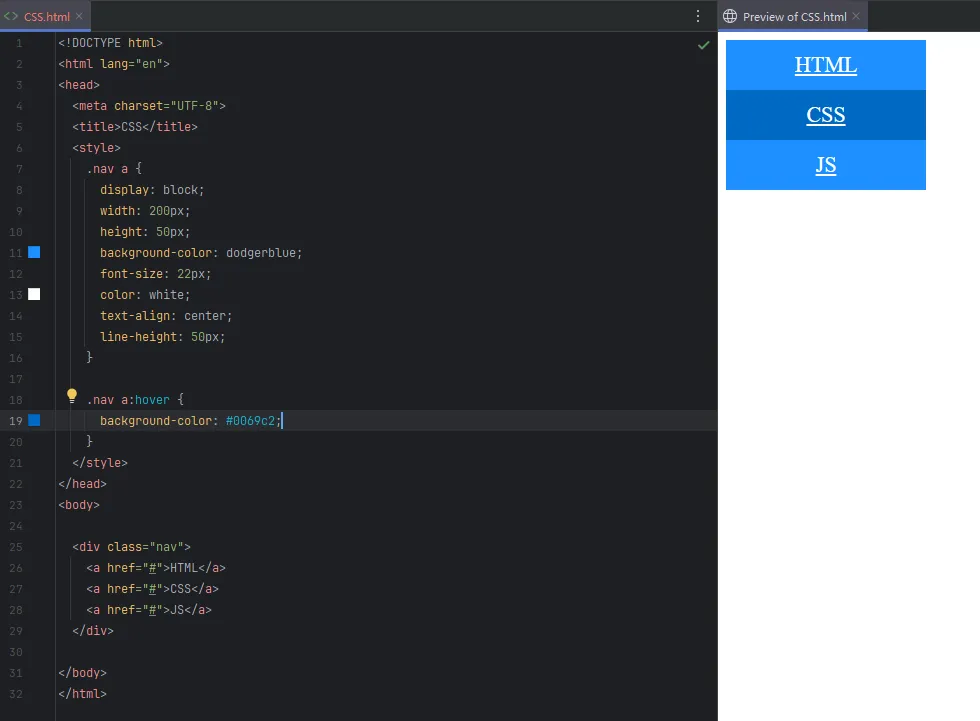Open the #0069c2 color swatch on line 19
Screen dimensions: 980x721
(x=34, y=420)
